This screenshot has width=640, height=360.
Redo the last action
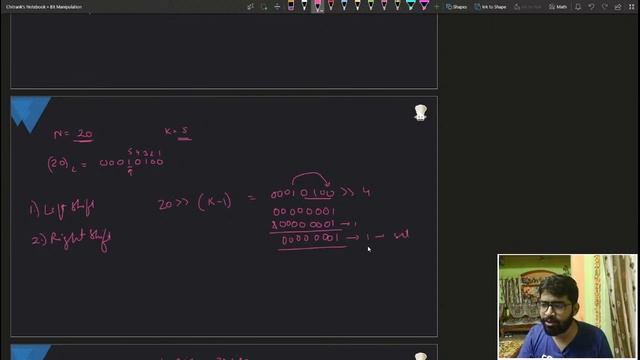[605, 7]
